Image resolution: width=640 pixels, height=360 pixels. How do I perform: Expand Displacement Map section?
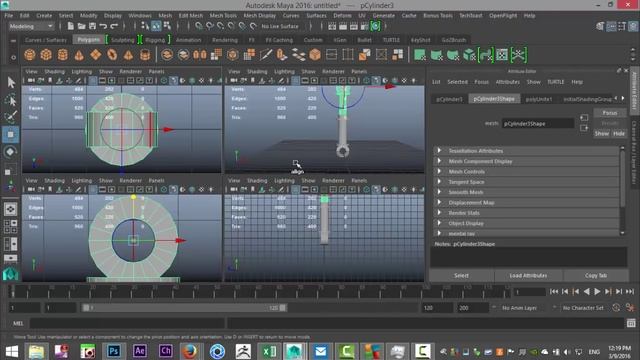click(526, 202)
